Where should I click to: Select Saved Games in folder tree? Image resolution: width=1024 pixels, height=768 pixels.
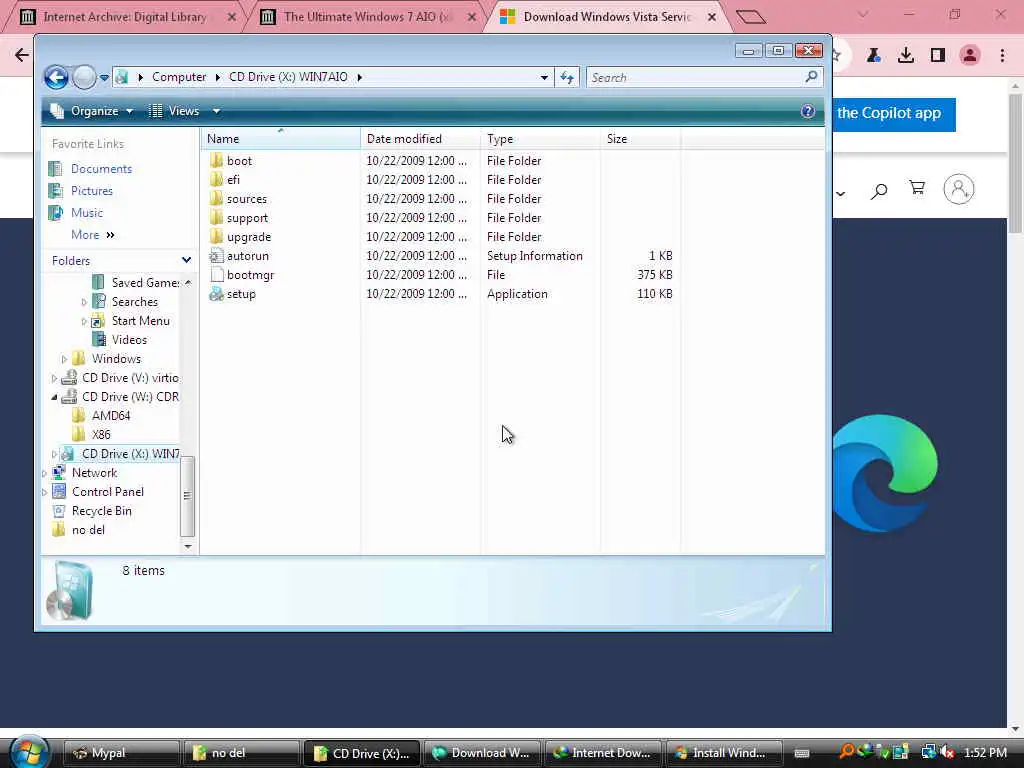pos(144,283)
